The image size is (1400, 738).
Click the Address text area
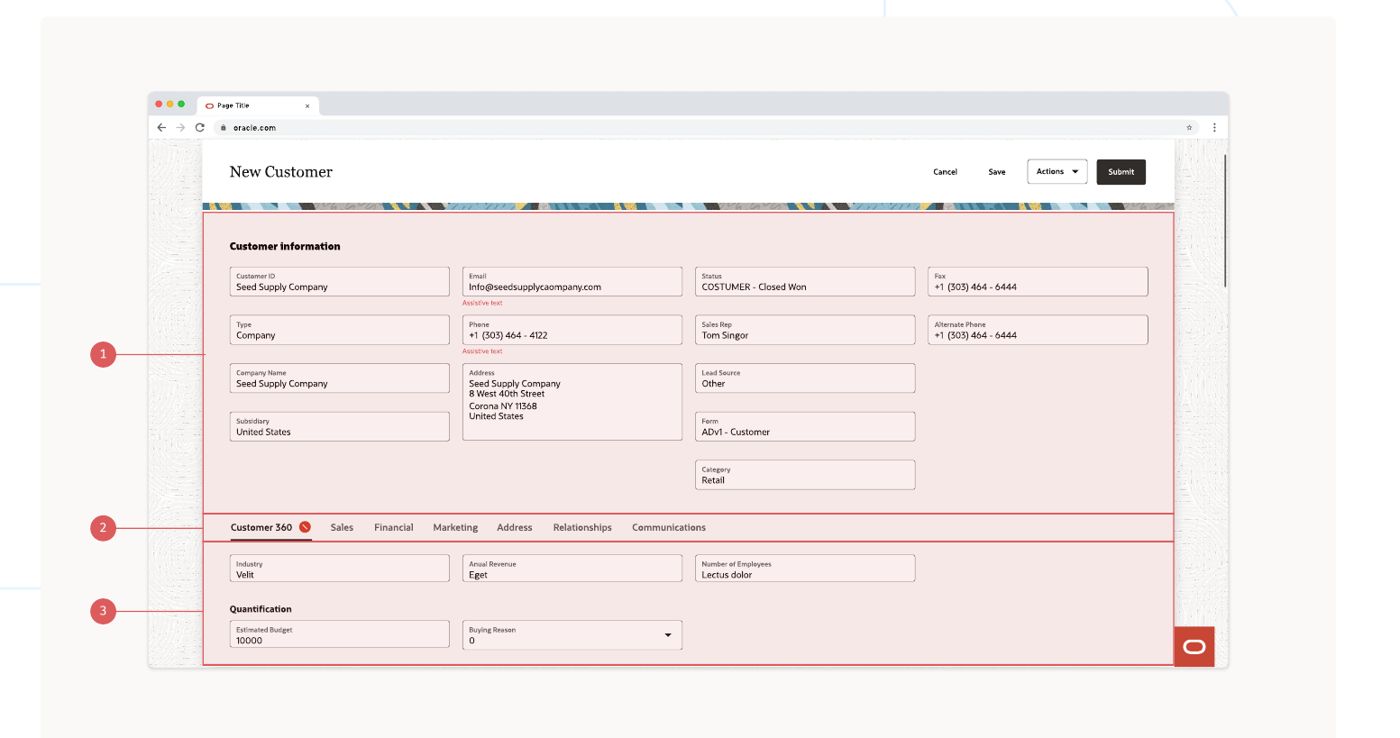click(572, 402)
